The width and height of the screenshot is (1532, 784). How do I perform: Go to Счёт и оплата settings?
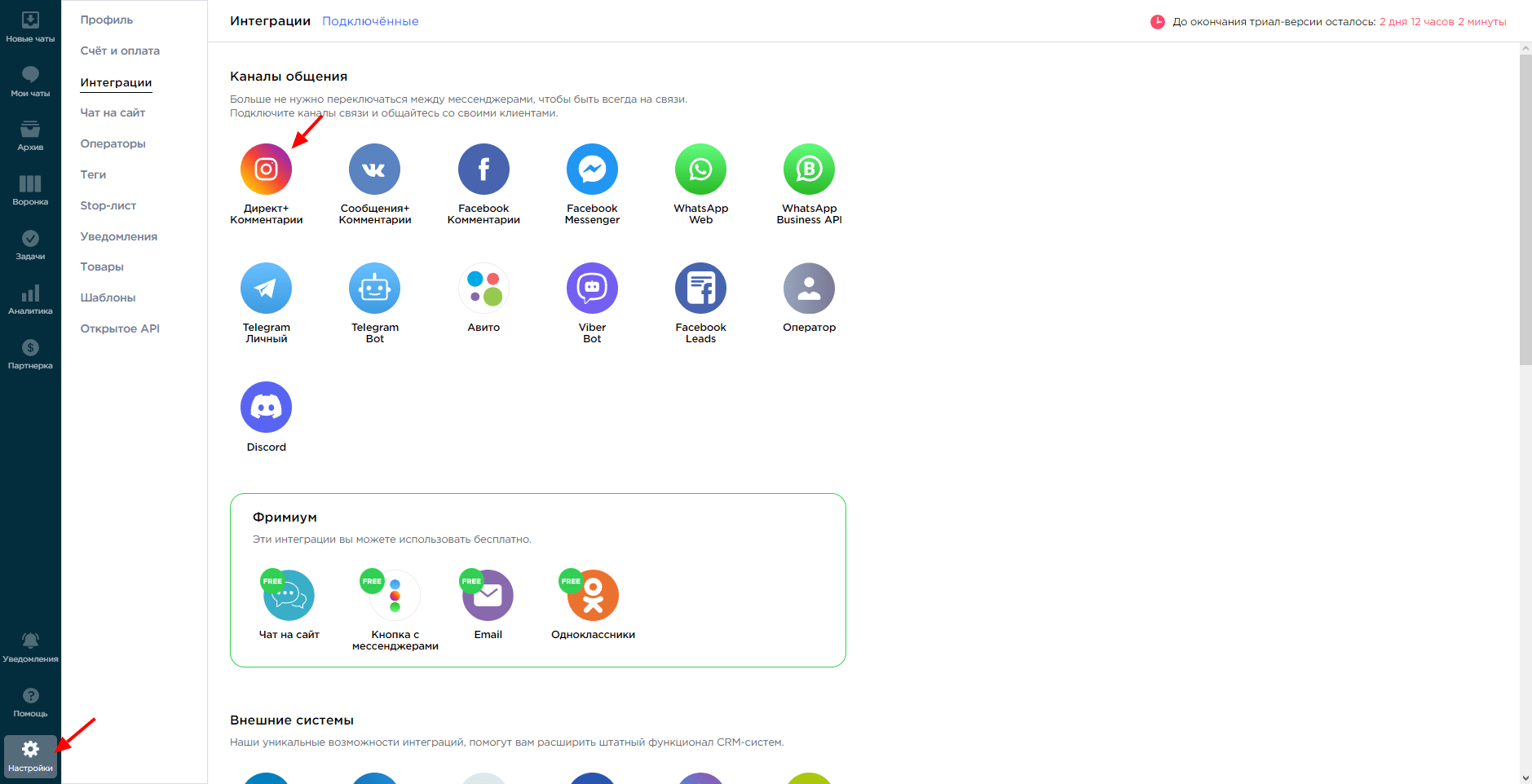coord(120,51)
